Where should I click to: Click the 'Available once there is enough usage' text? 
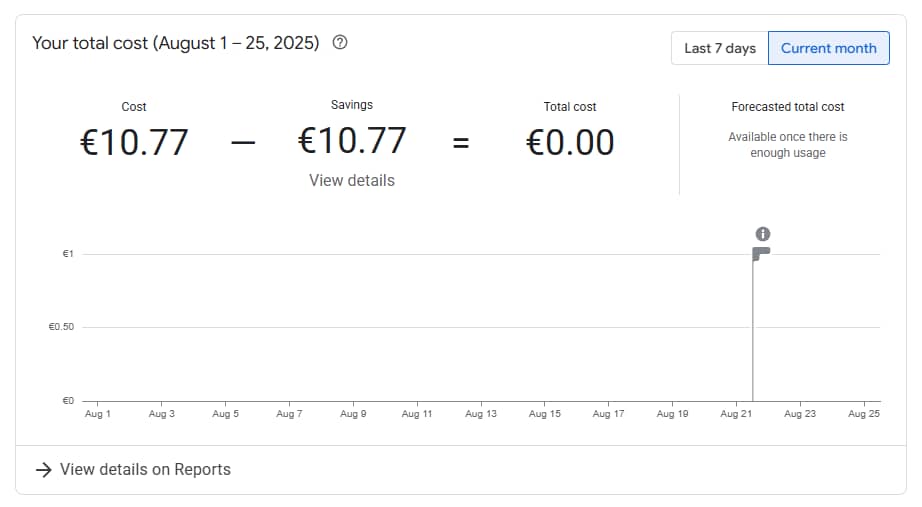coord(788,145)
